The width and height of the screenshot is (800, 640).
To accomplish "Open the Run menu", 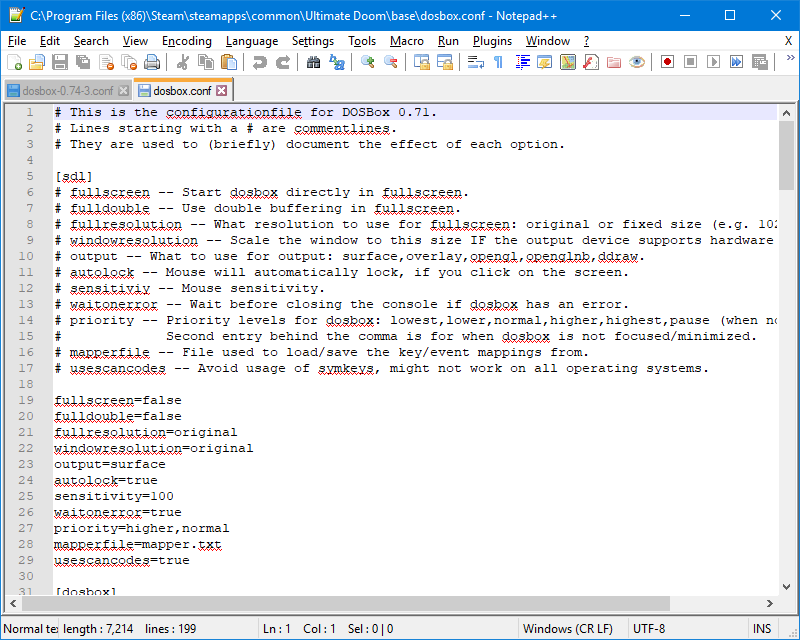I will pos(448,41).
